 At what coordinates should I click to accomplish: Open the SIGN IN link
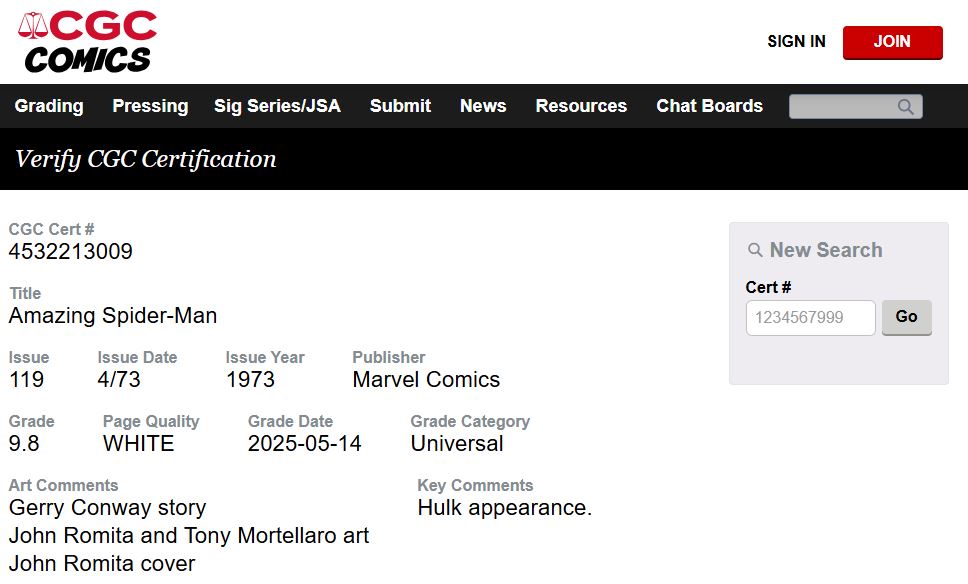(x=796, y=42)
